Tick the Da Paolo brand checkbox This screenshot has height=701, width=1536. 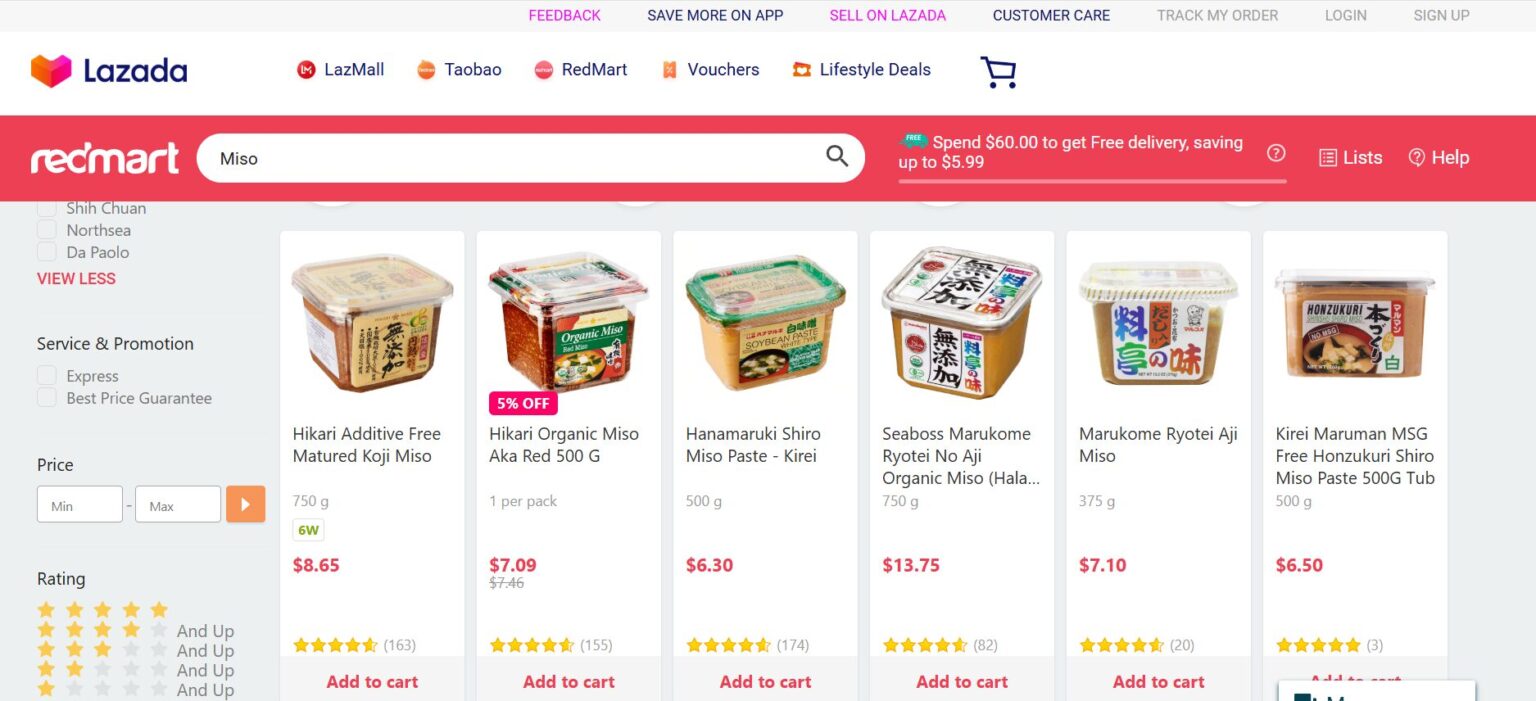point(47,252)
